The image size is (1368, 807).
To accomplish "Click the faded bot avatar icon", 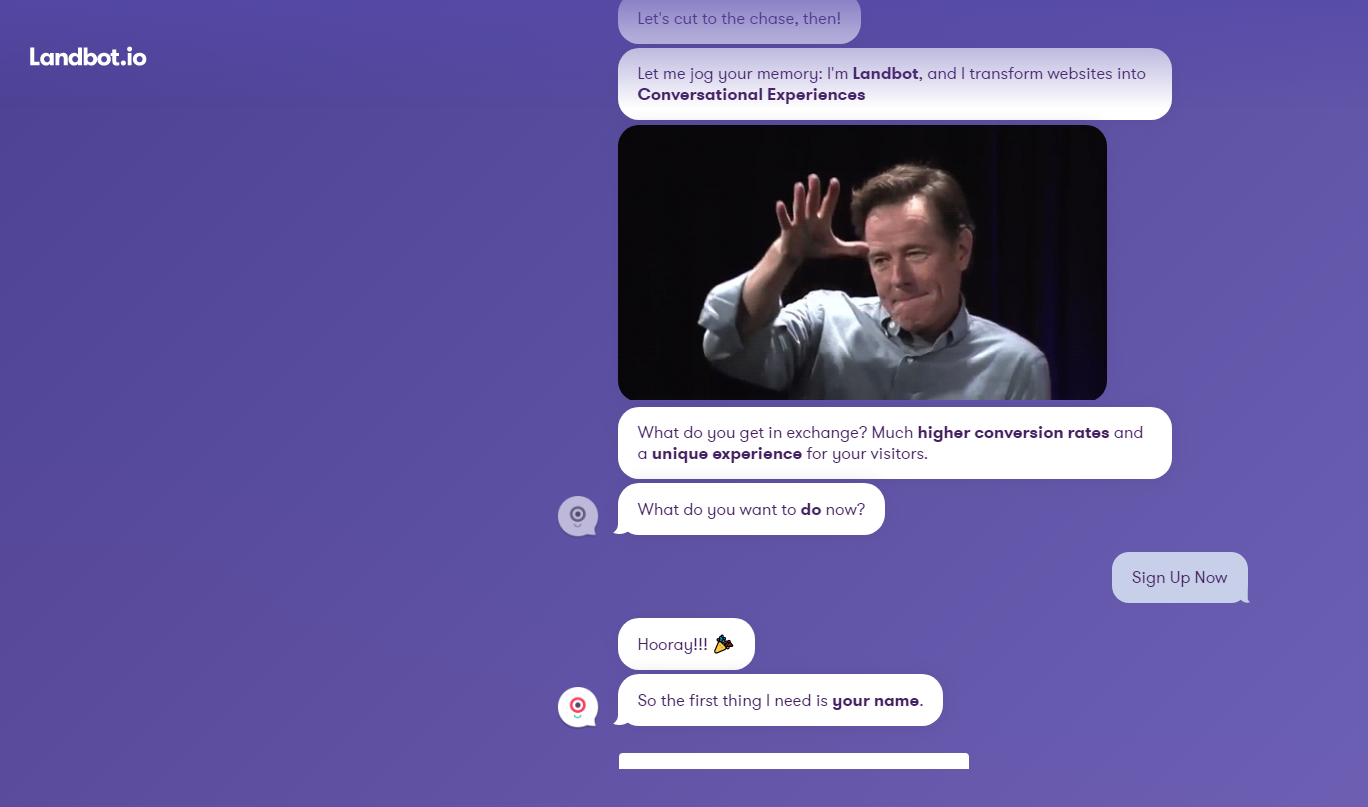I will coord(577,516).
